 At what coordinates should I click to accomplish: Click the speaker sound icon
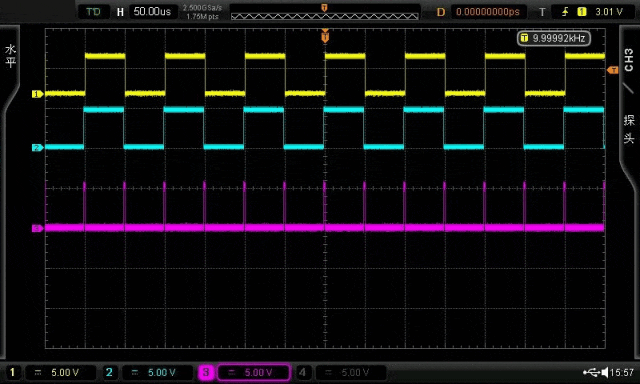tap(605, 372)
